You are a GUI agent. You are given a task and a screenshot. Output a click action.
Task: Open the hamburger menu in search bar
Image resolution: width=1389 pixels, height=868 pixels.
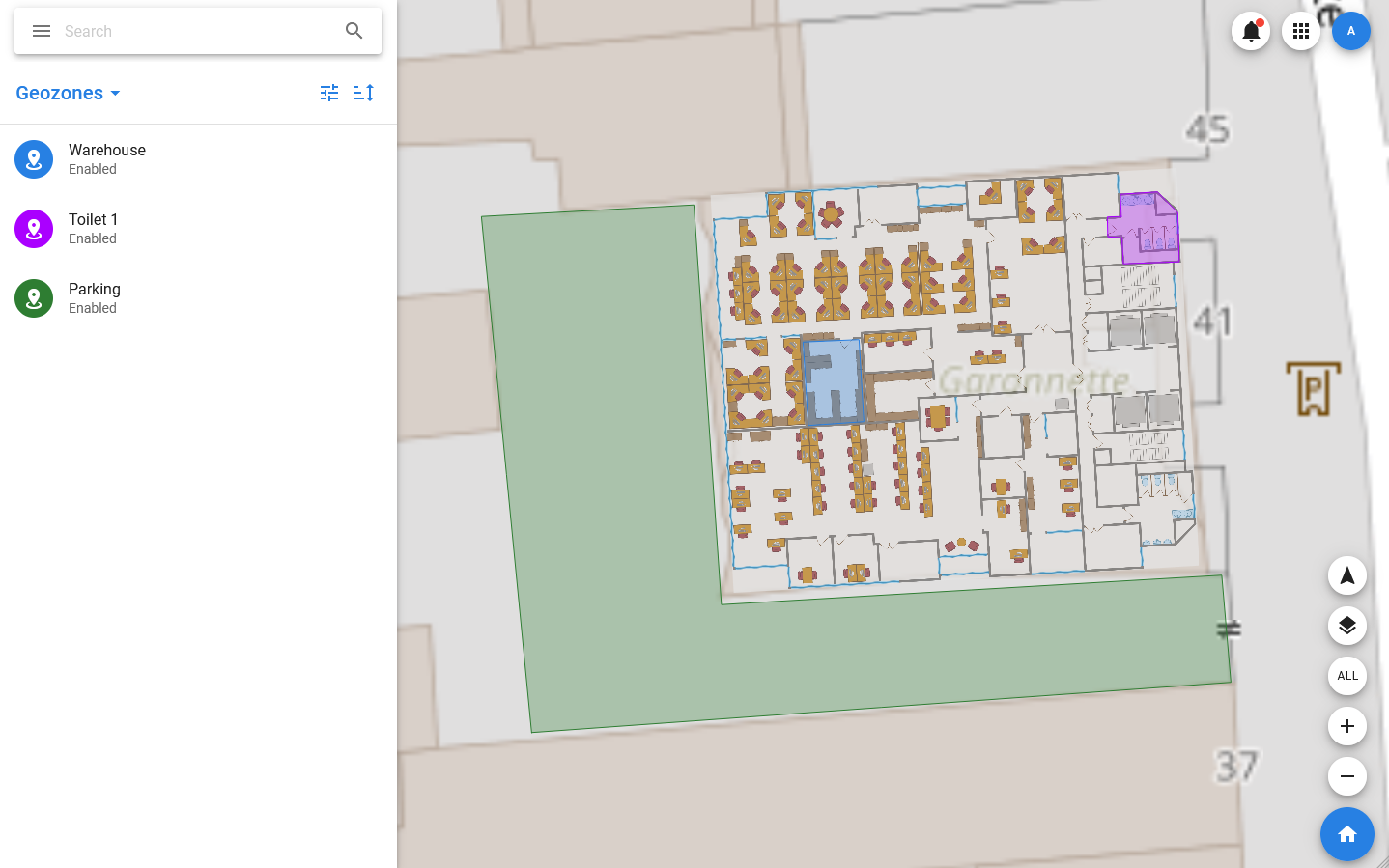[x=42, y=31]
